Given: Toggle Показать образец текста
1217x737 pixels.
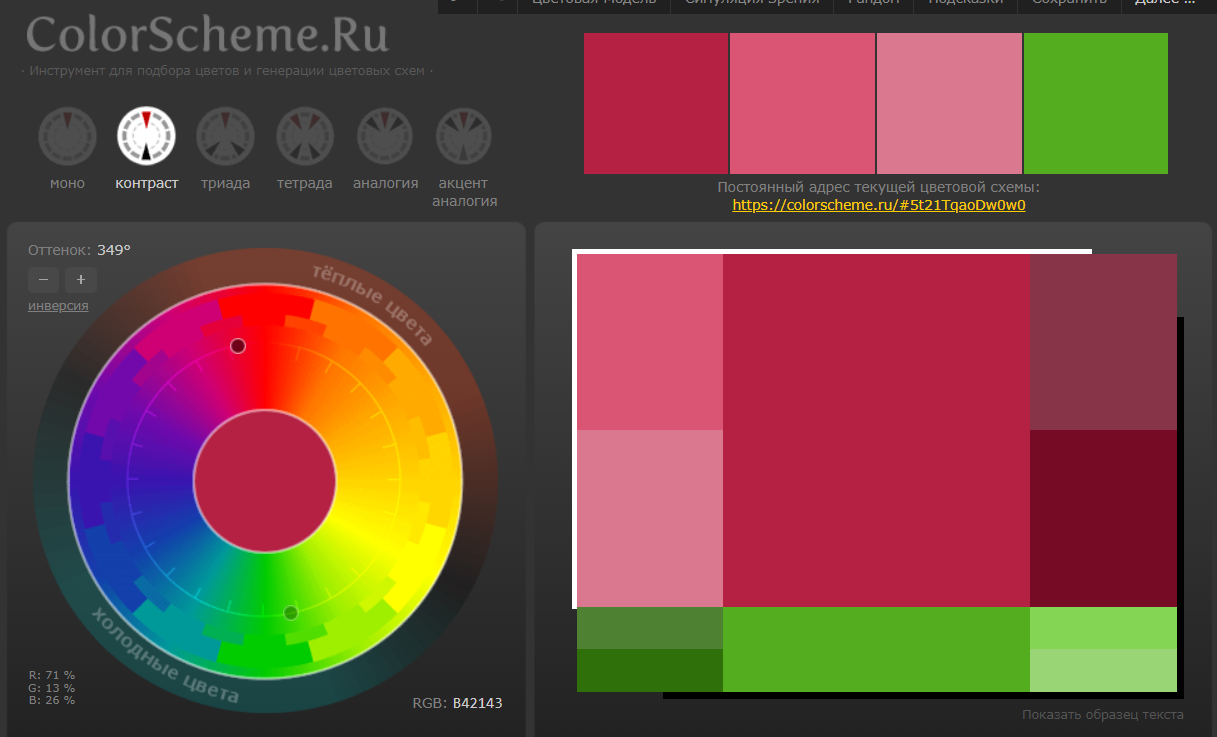Looking at the screenshot, I should [x=1102, y=714].
